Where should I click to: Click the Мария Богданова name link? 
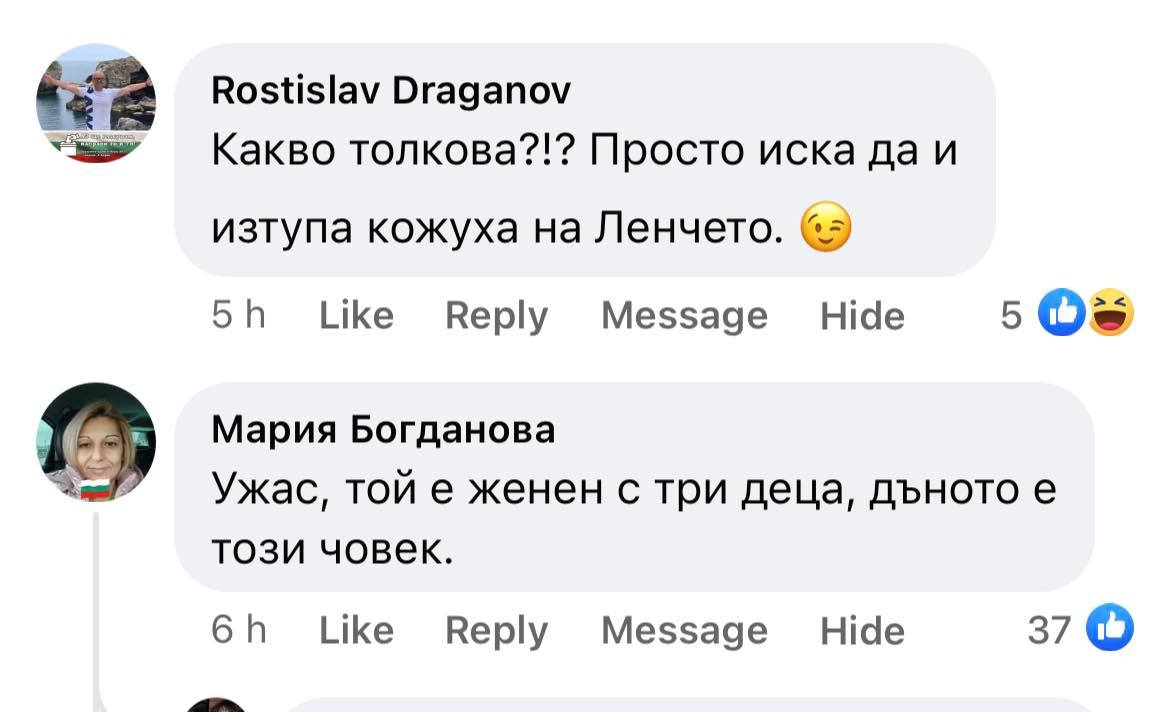coord(383,429)
